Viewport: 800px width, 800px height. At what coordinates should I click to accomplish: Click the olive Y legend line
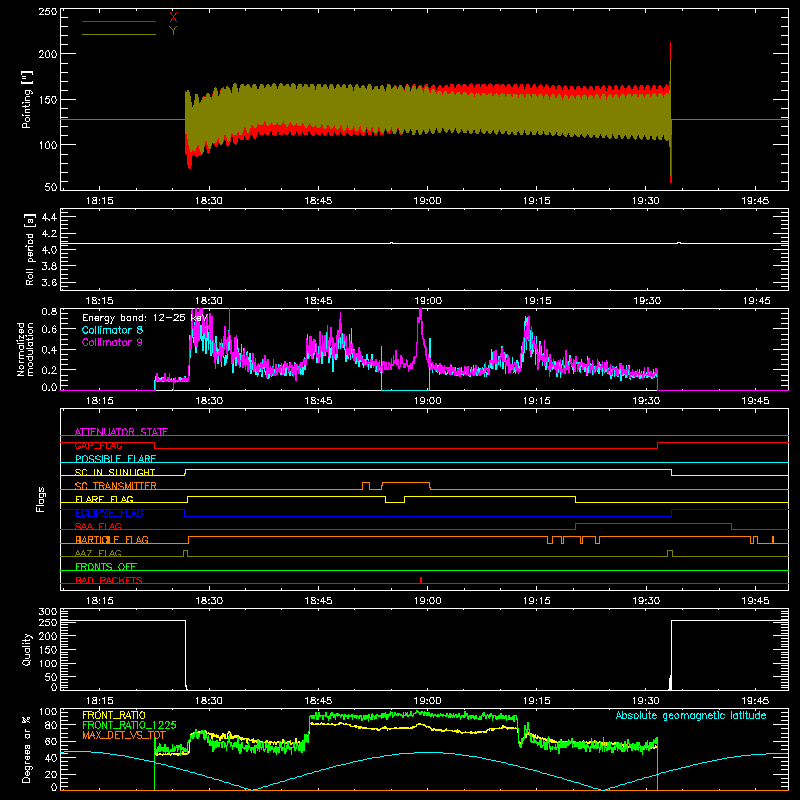pyautogui.click(x=119, y=35)
